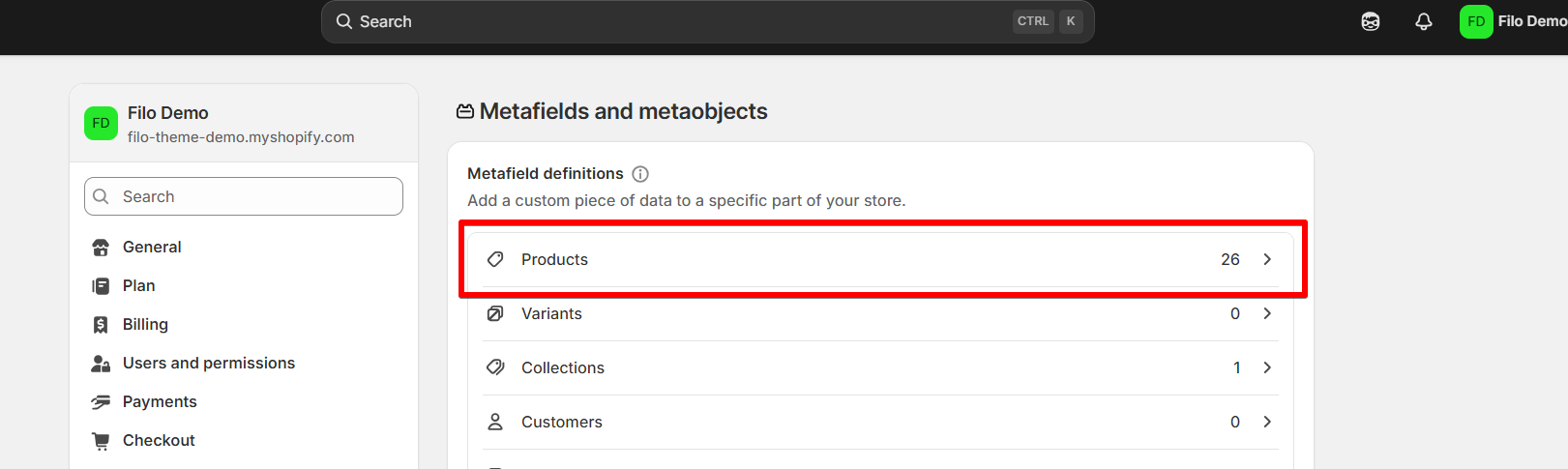Click the Sidekick assistant icon in top bar

click(x=1371, y=21)
